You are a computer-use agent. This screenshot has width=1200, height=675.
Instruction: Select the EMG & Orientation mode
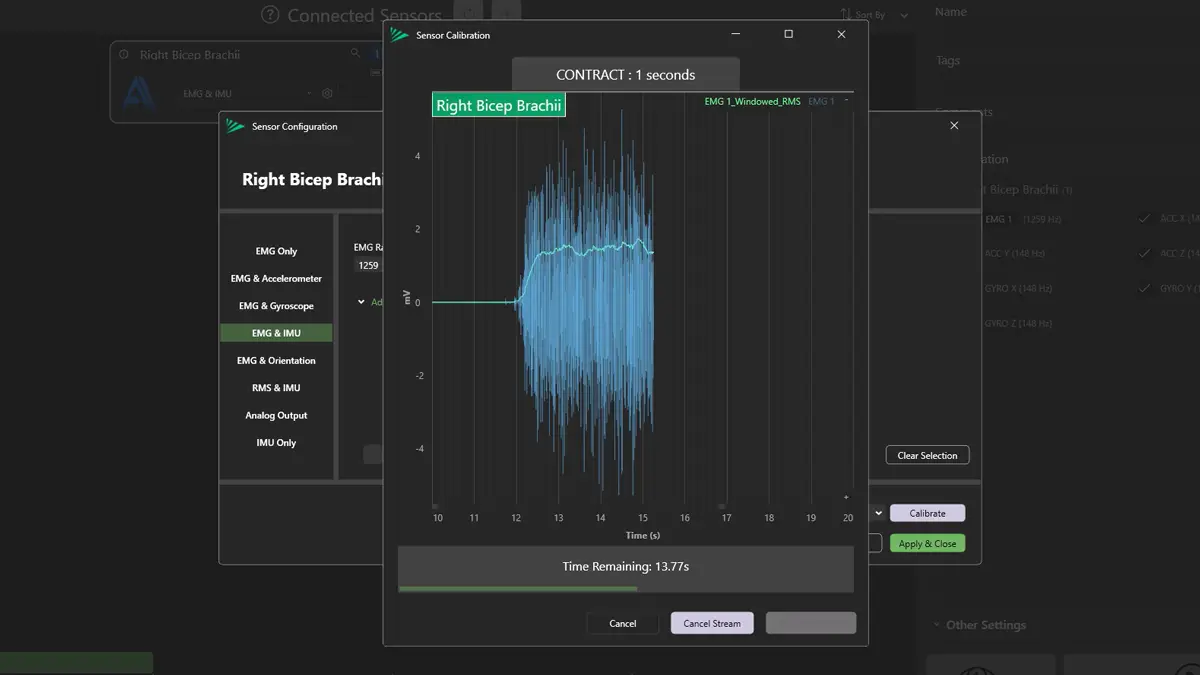point(276,360)
